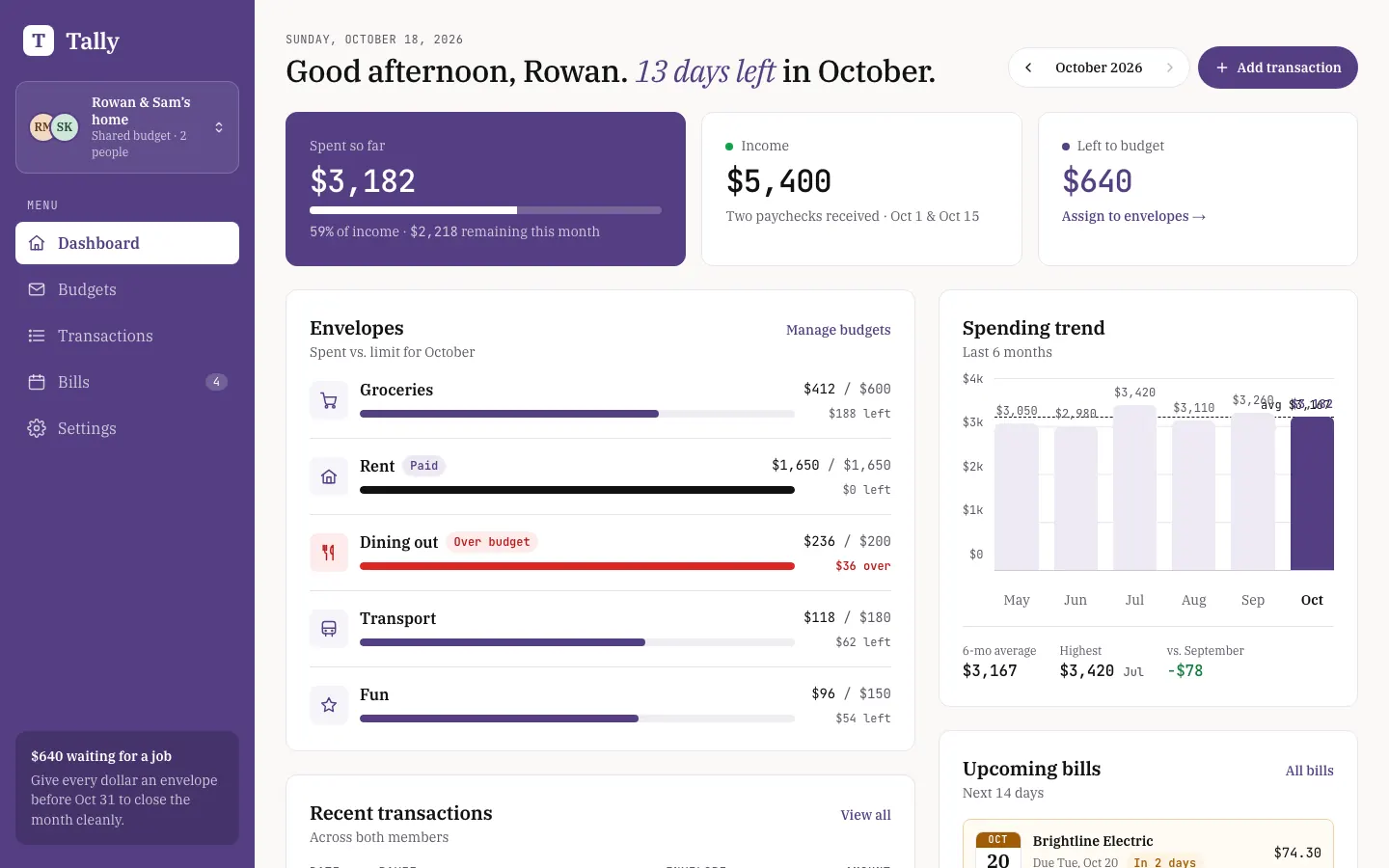The height and width of the screenshot is (868, 1389).
Task: Click the $36 over label
Action: pos(863,566)
